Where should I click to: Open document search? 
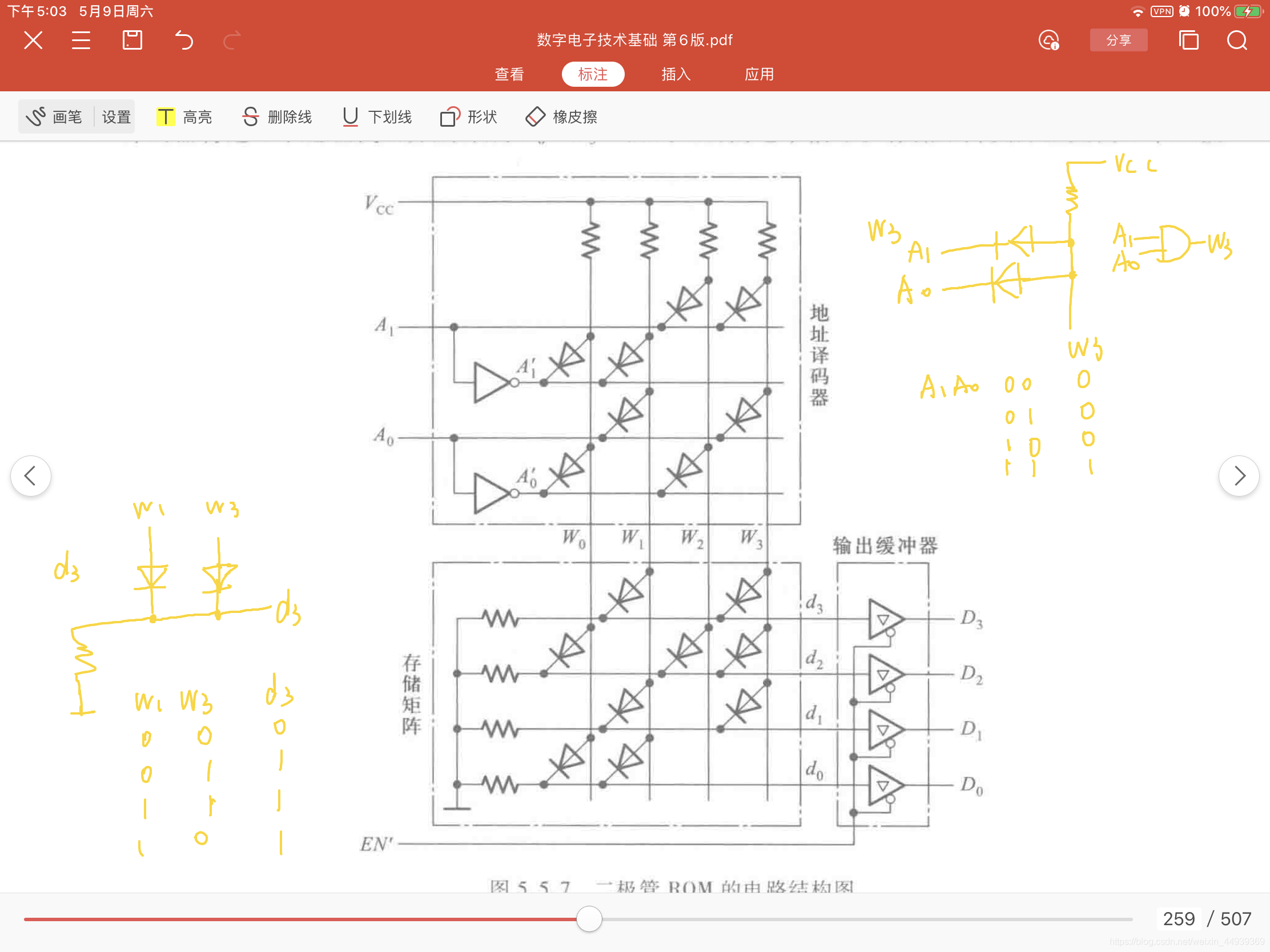coord(1237,40)
